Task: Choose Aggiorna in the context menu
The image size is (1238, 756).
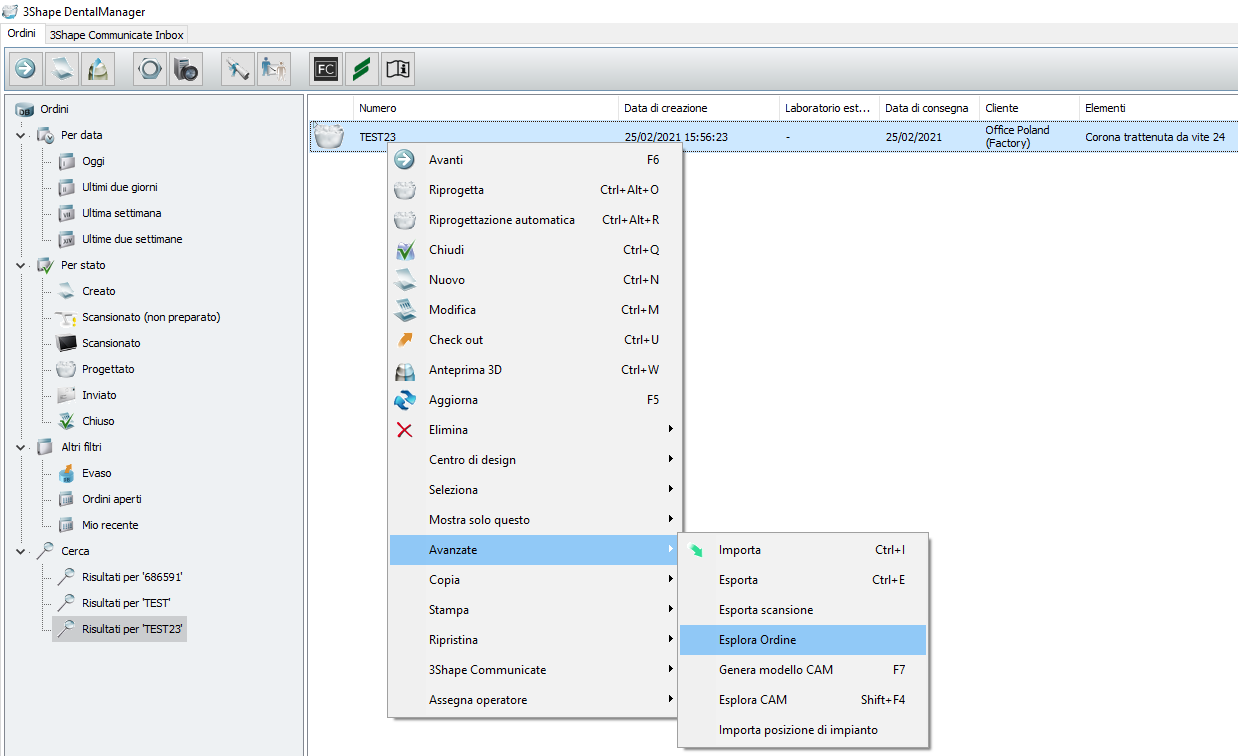Action: pyautogui.click(x=535, y=400)
